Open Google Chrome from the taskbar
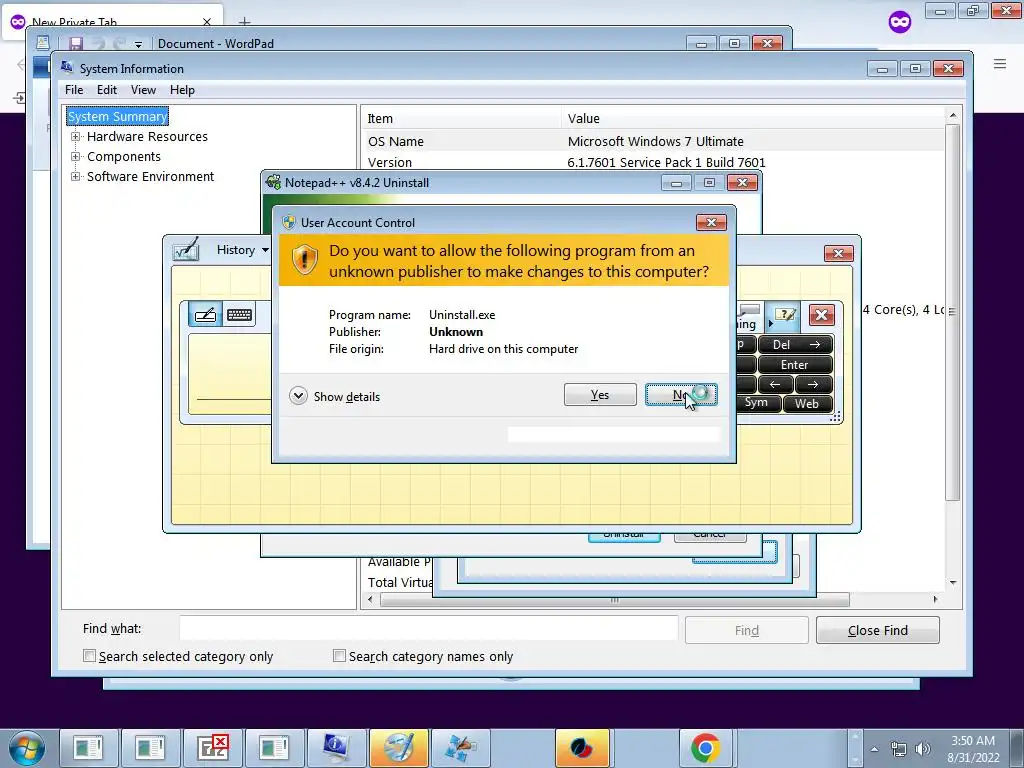This screenshot has height=768, width=1024. click(705, 748)
